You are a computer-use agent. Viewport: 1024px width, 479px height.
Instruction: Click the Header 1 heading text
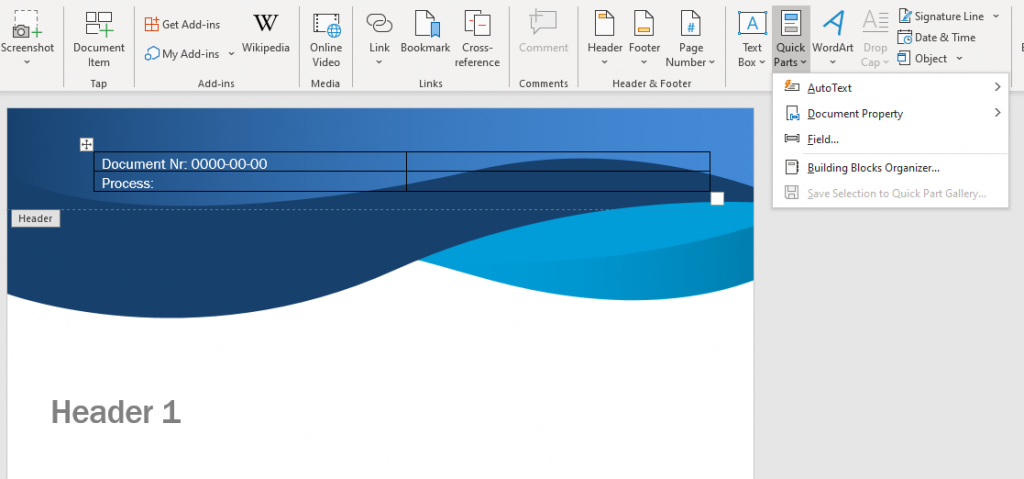coord(116,412)
